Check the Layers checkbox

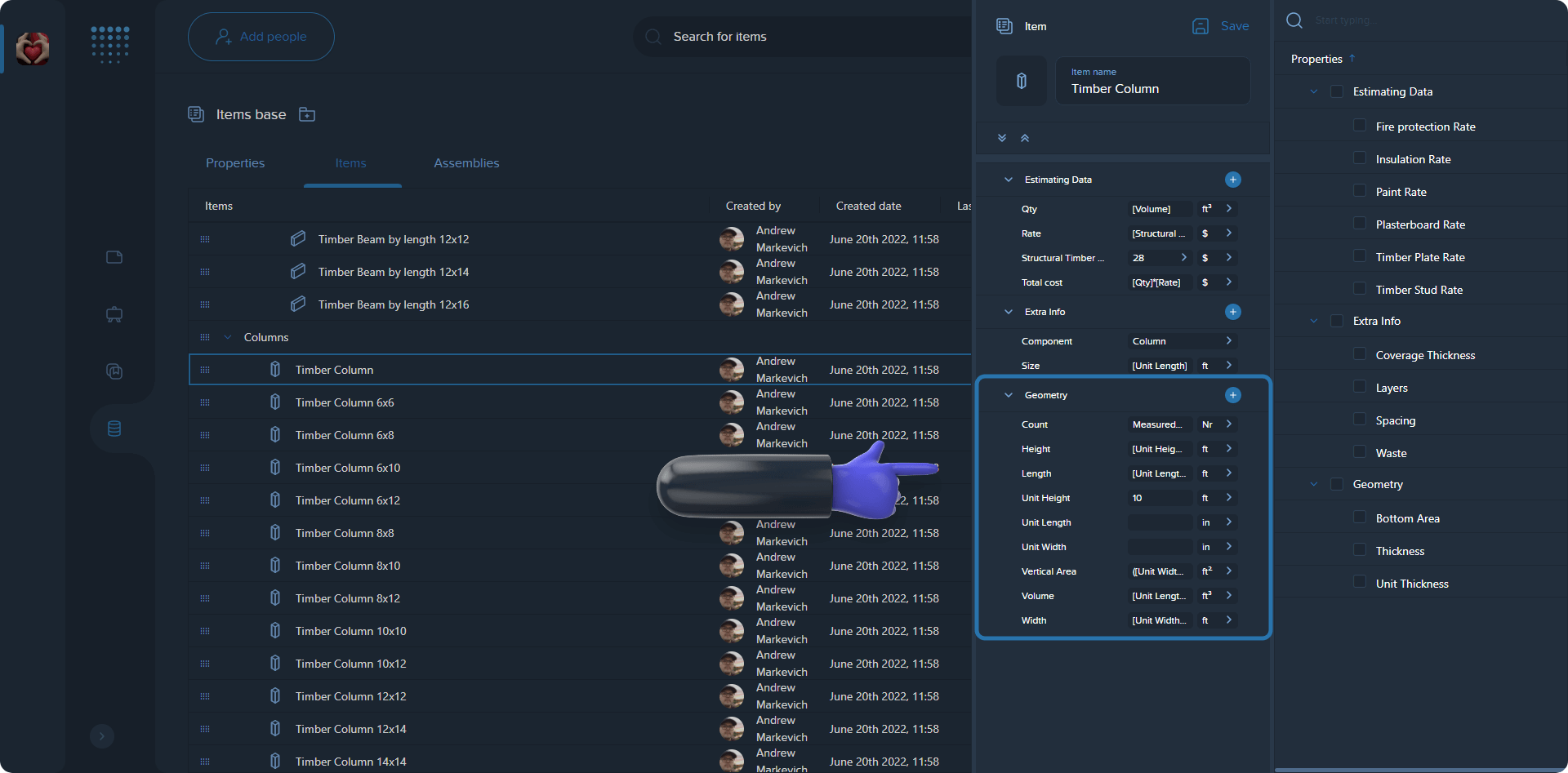[1360, 386]
